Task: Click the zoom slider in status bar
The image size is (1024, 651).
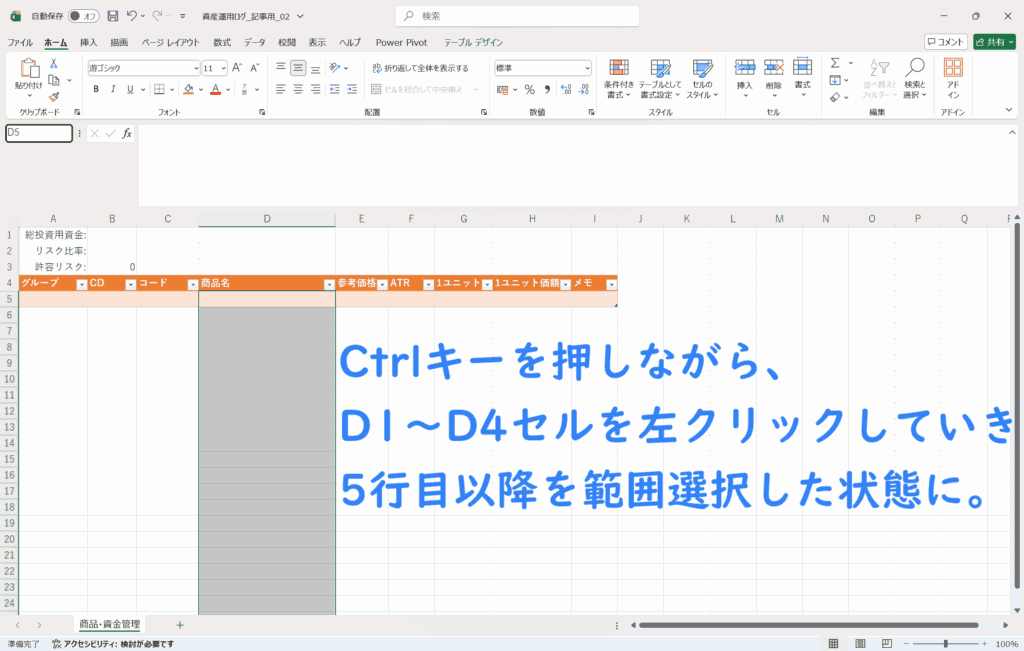Action: click(x=945, y=644)
